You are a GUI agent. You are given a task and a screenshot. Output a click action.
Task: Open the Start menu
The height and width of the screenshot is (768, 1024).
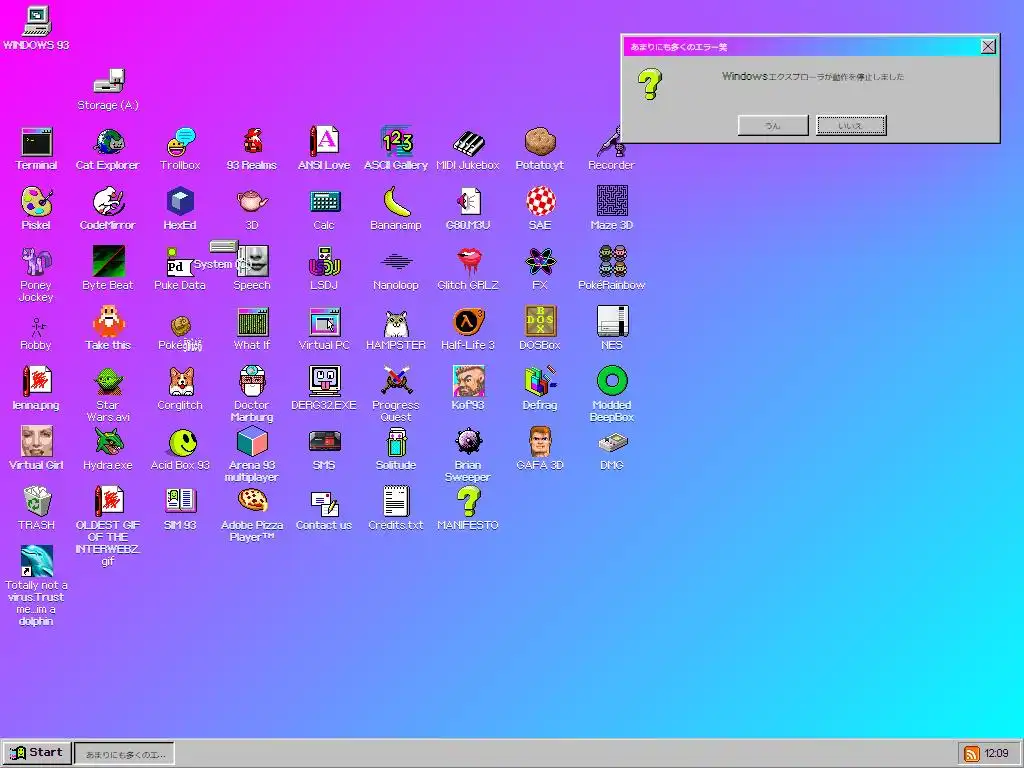coord(37,753)
